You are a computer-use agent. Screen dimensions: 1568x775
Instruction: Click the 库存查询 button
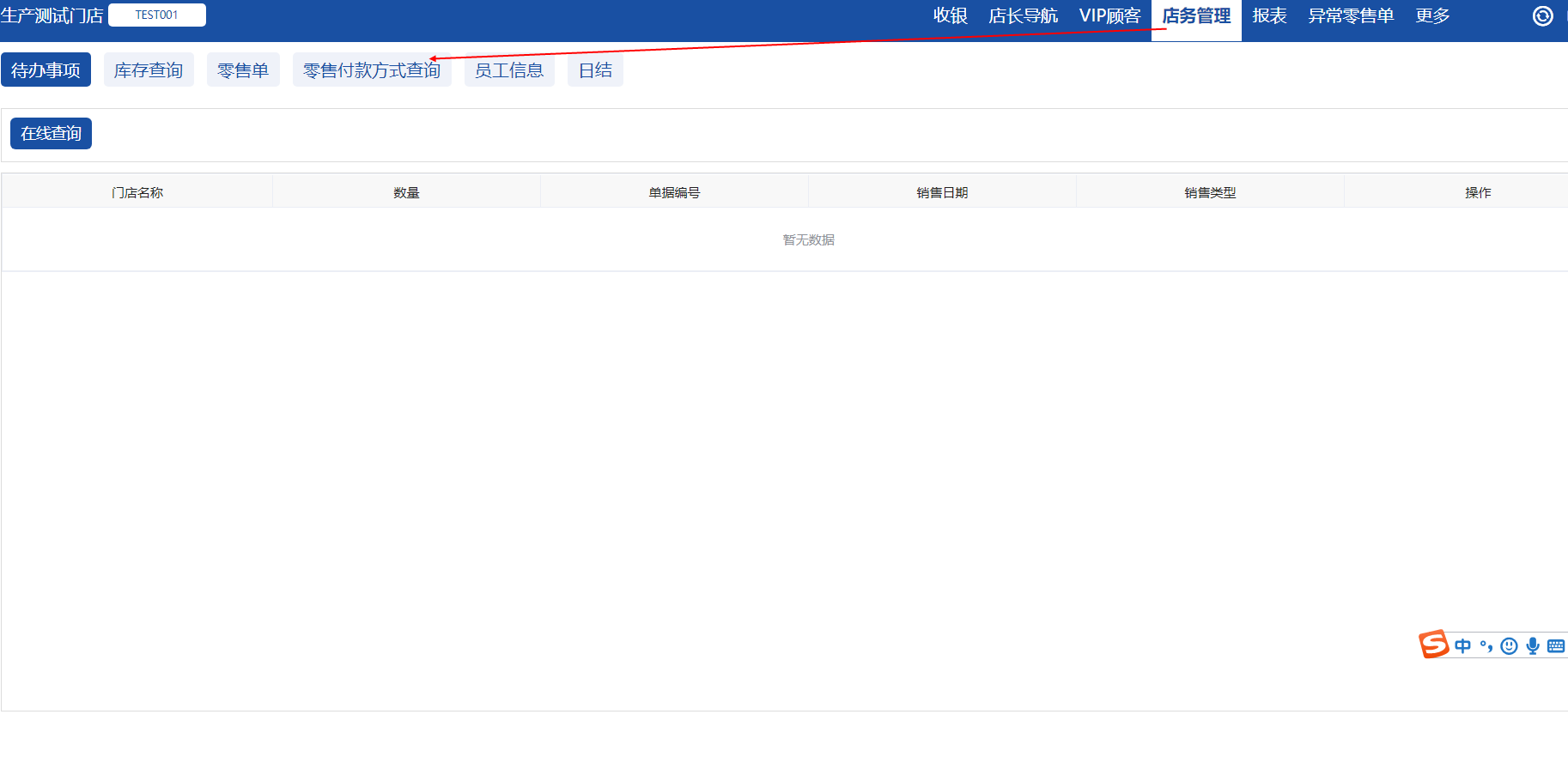[x=149, y=70]
